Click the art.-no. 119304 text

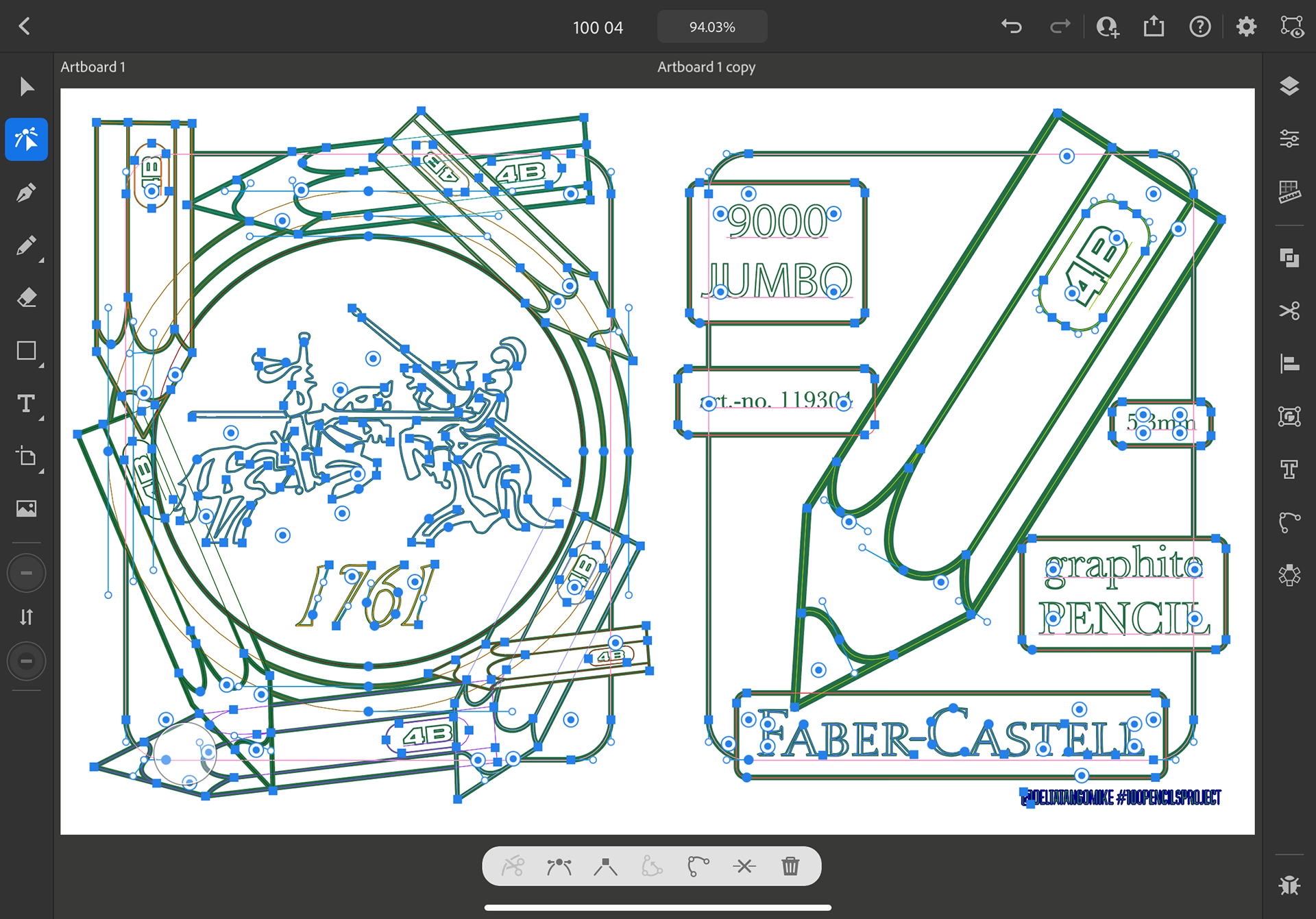tap(775, 400)
